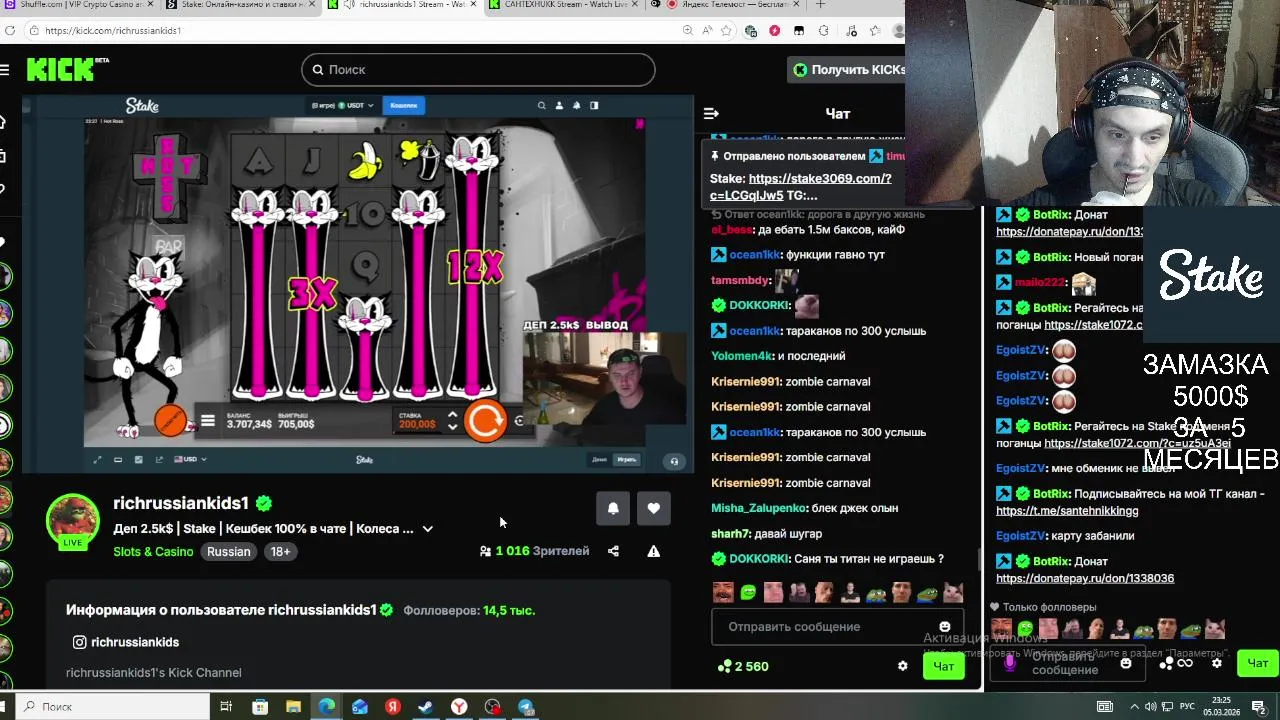The image size is (1280, 720).
Task: Open settings gear in second chat
Action: 1216,663
